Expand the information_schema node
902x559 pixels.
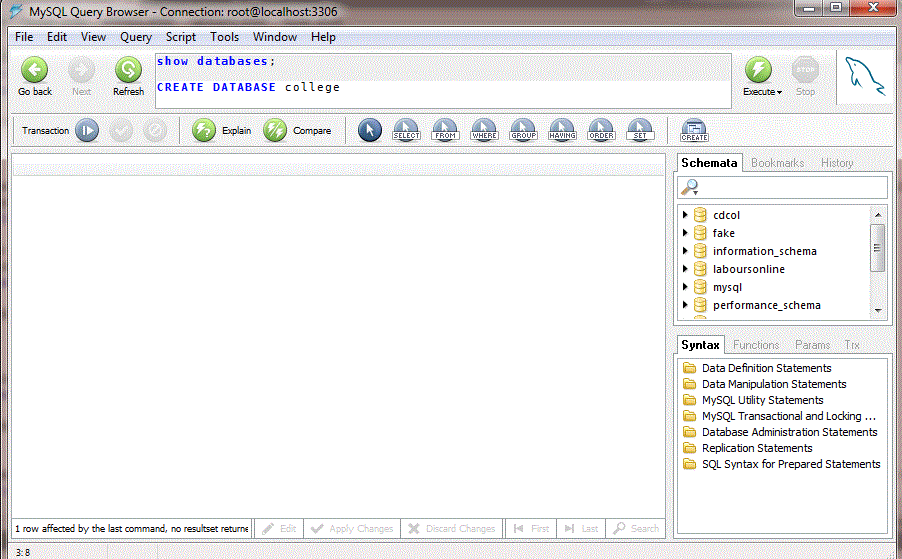685,251
